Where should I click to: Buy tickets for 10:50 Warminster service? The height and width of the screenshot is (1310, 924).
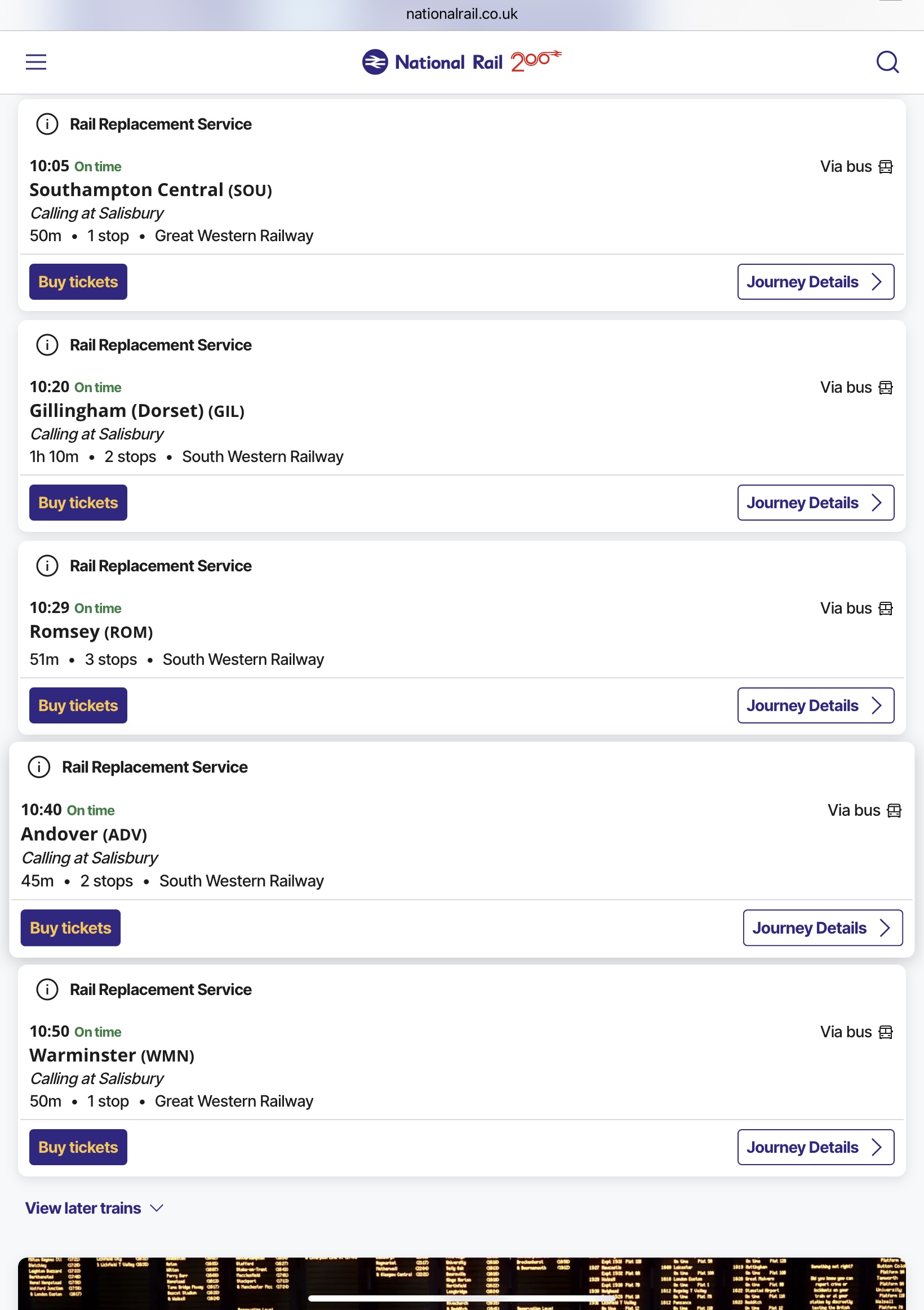click(x=78, y=1147)
